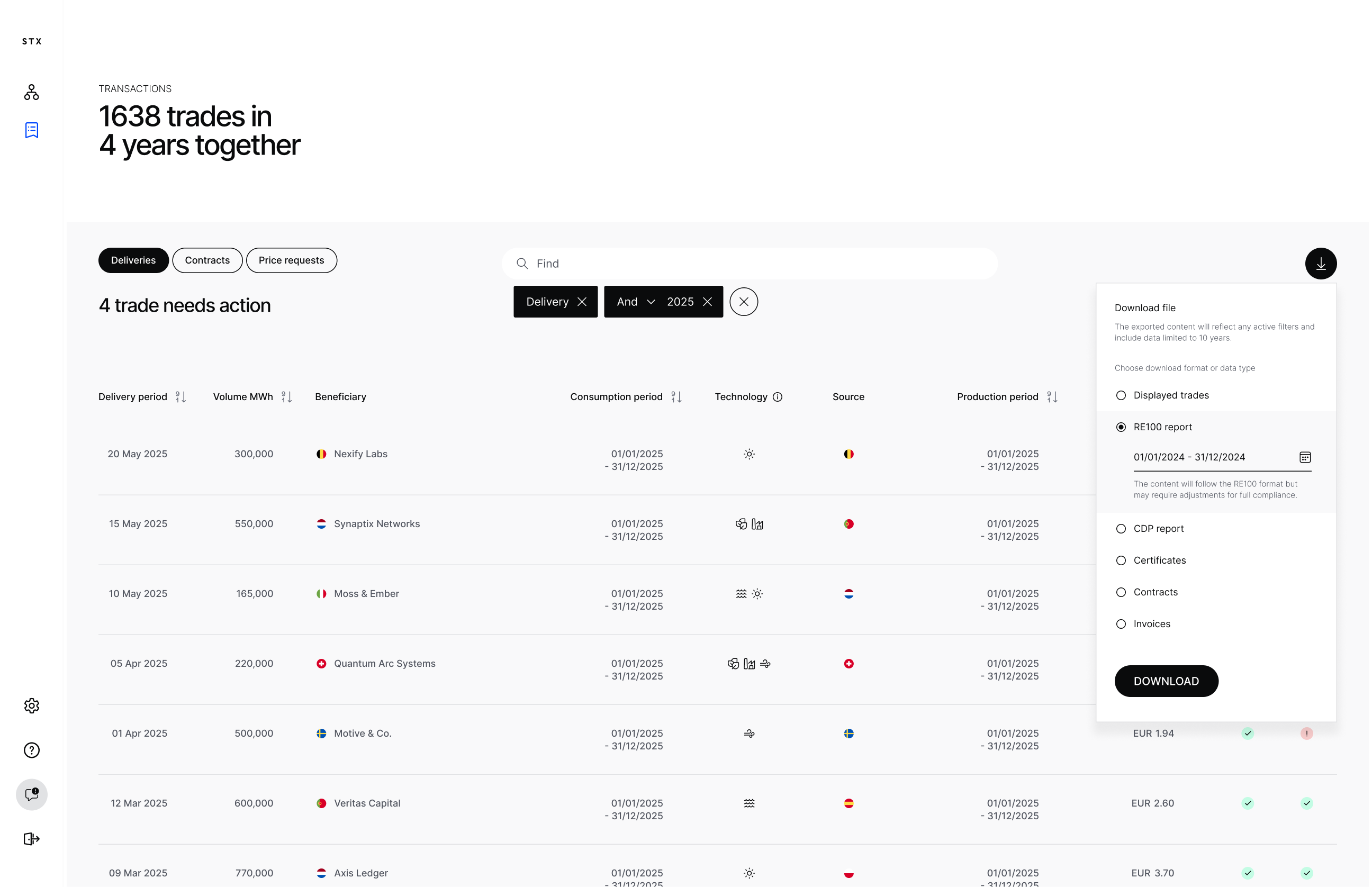
Task: Click the logout icon in sidebar
Action: pos(32,839)
